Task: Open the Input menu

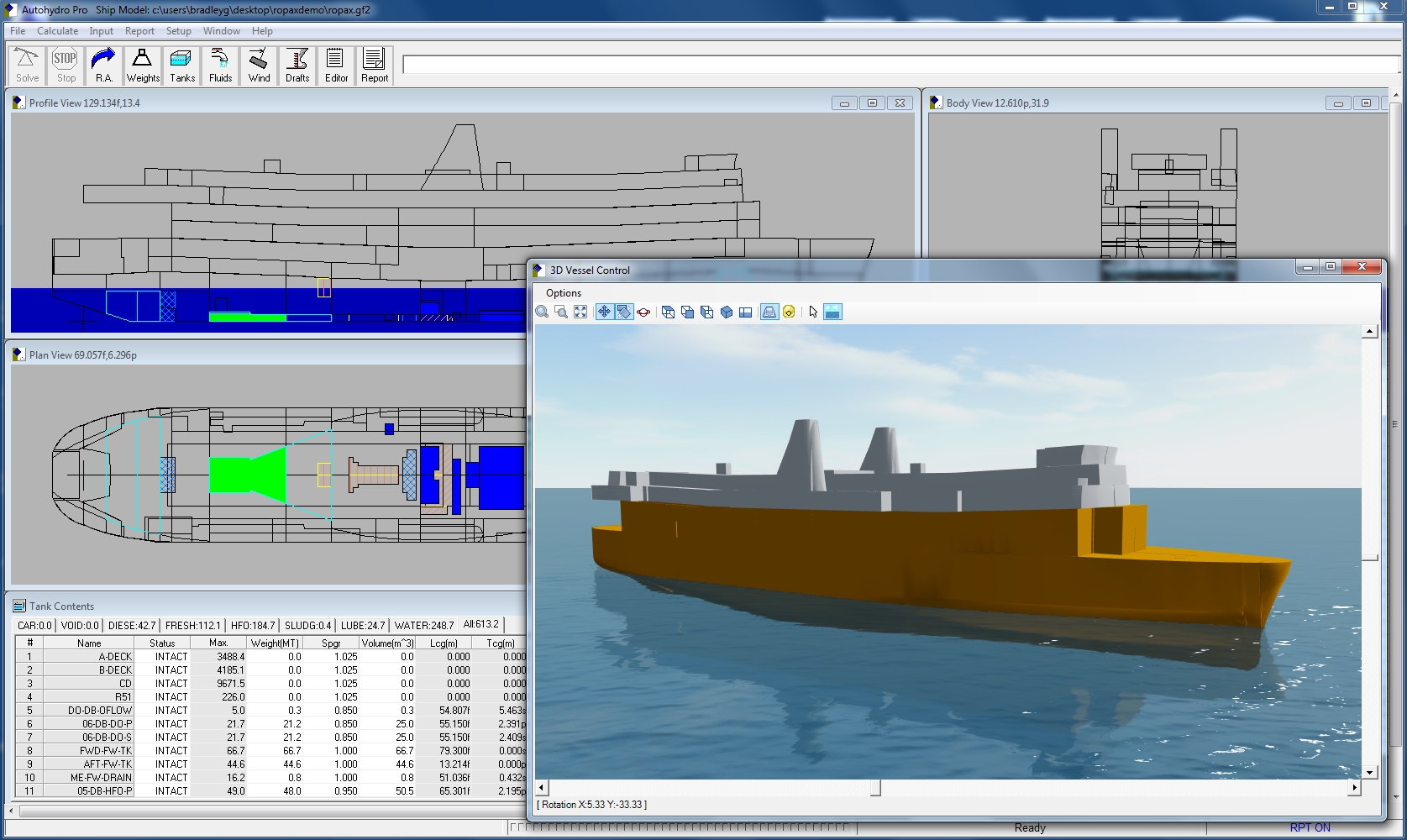Action: point(101,31)
